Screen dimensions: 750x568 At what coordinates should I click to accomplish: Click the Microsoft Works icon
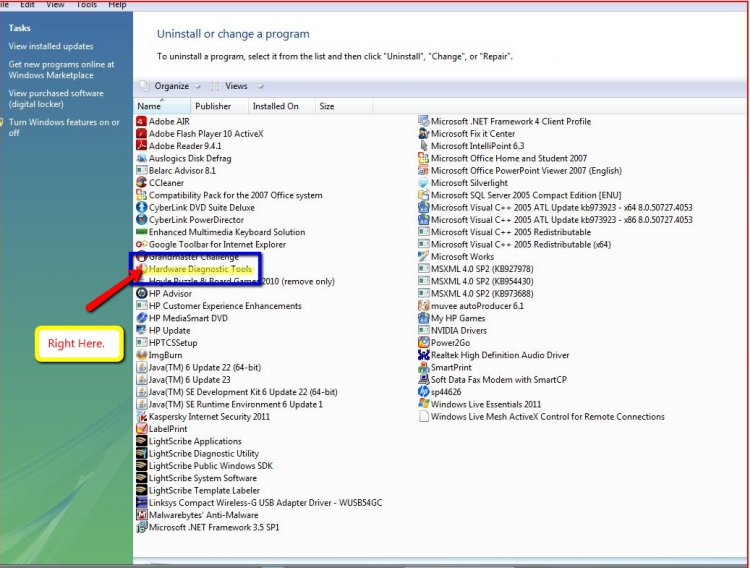(x=423, y=256)
